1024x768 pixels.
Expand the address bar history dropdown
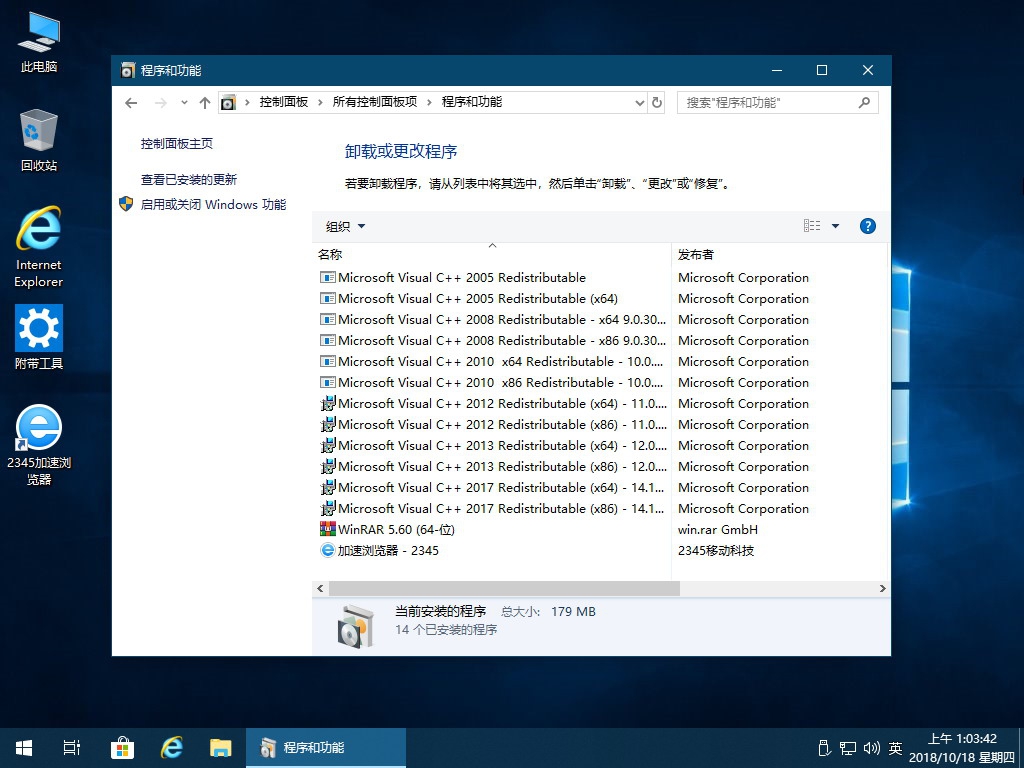click(640, 103)
